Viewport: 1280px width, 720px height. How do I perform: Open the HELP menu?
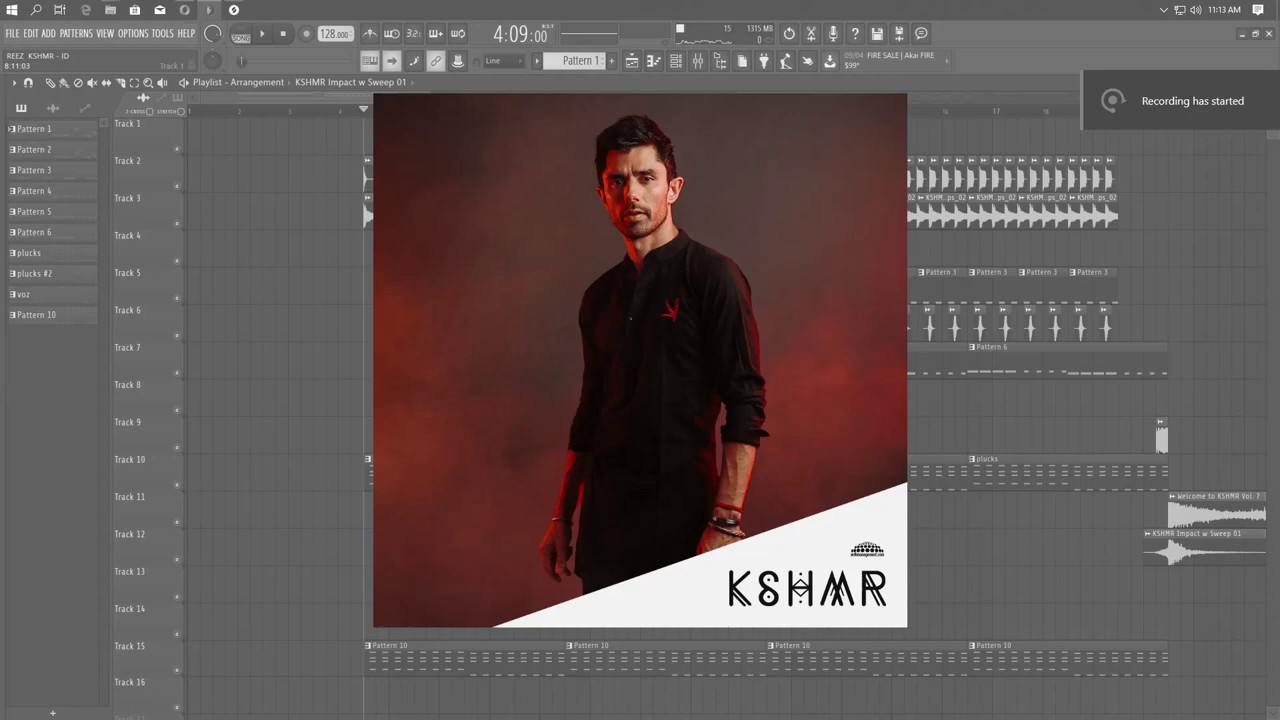point(186,34)
